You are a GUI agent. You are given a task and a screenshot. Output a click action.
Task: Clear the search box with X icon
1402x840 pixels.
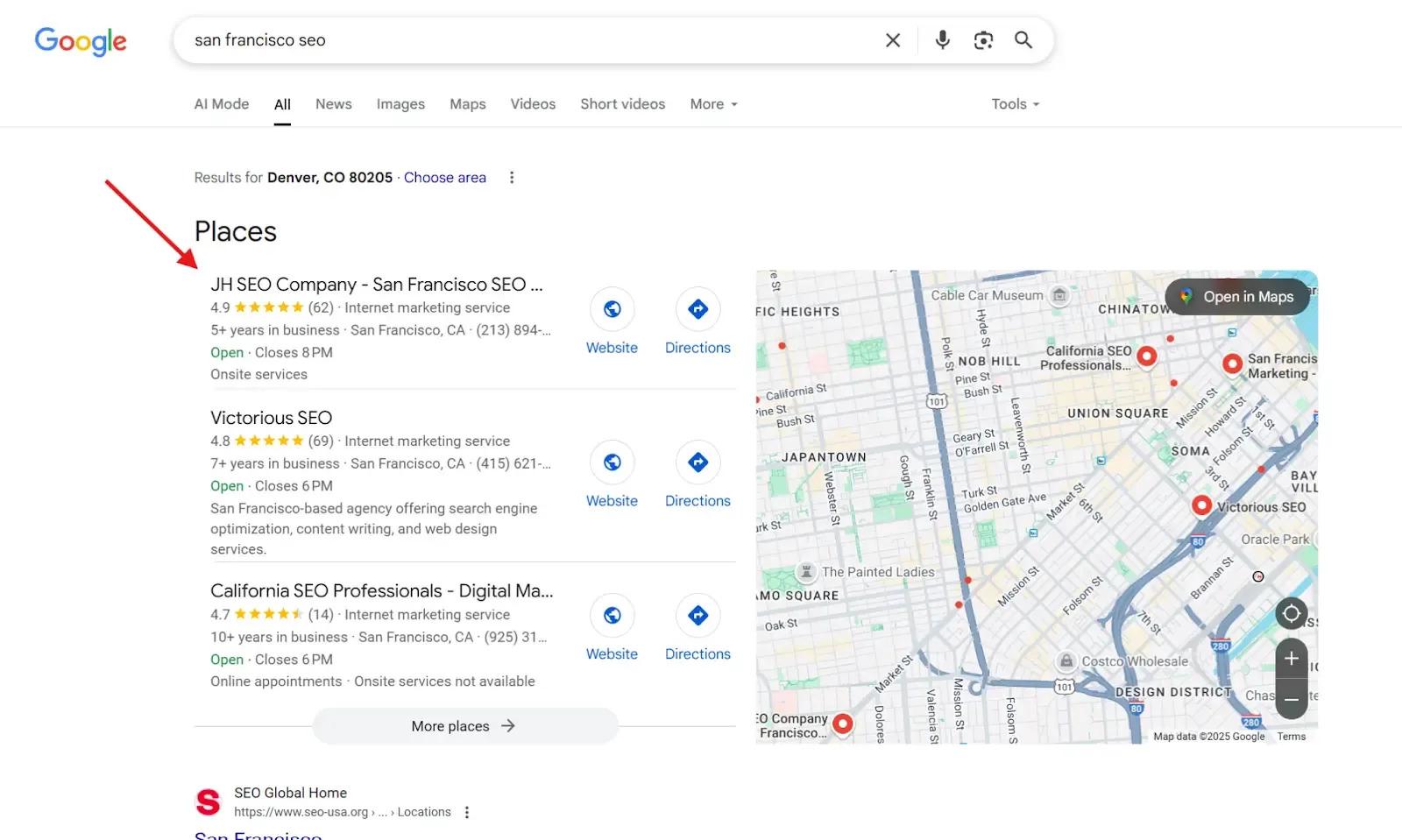[x=893, y=40]
